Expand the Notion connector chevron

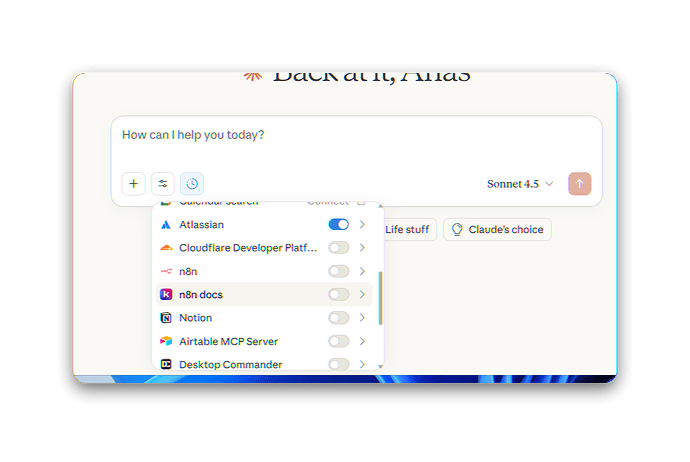pyautogui.click(x=362, y=318)
